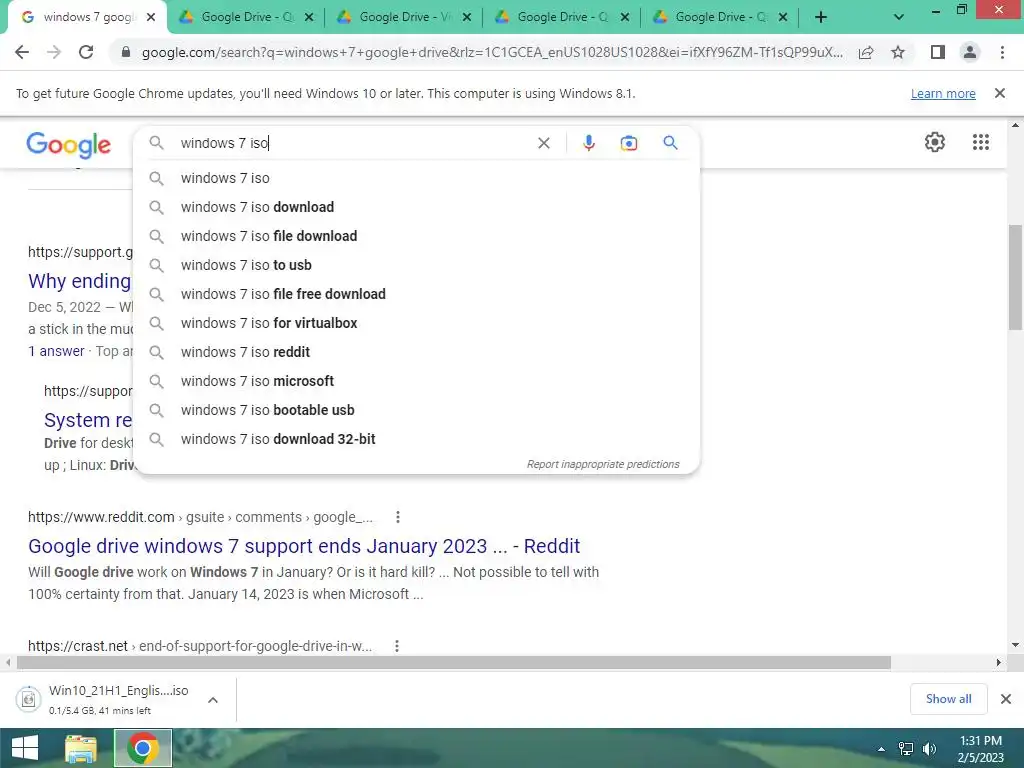Open the Reddit result about Google drive support

click(x=304, y=546)
